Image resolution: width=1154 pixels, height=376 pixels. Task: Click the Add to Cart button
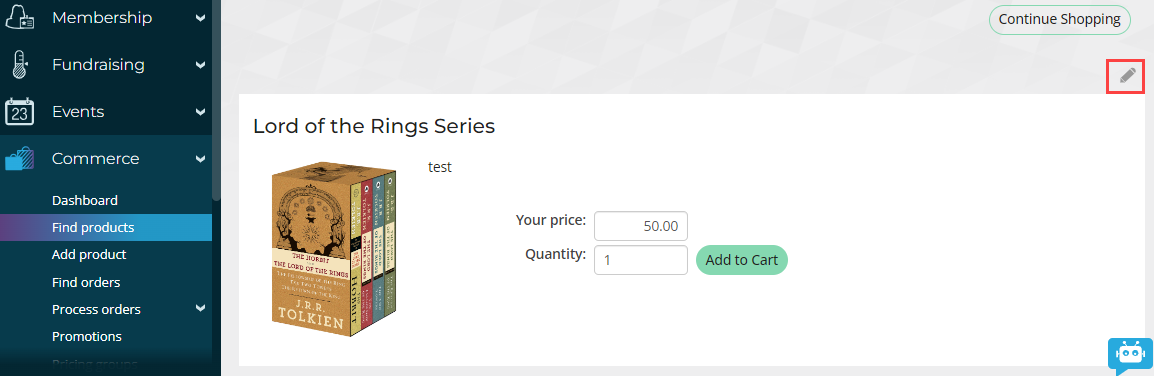click(742, 260)
